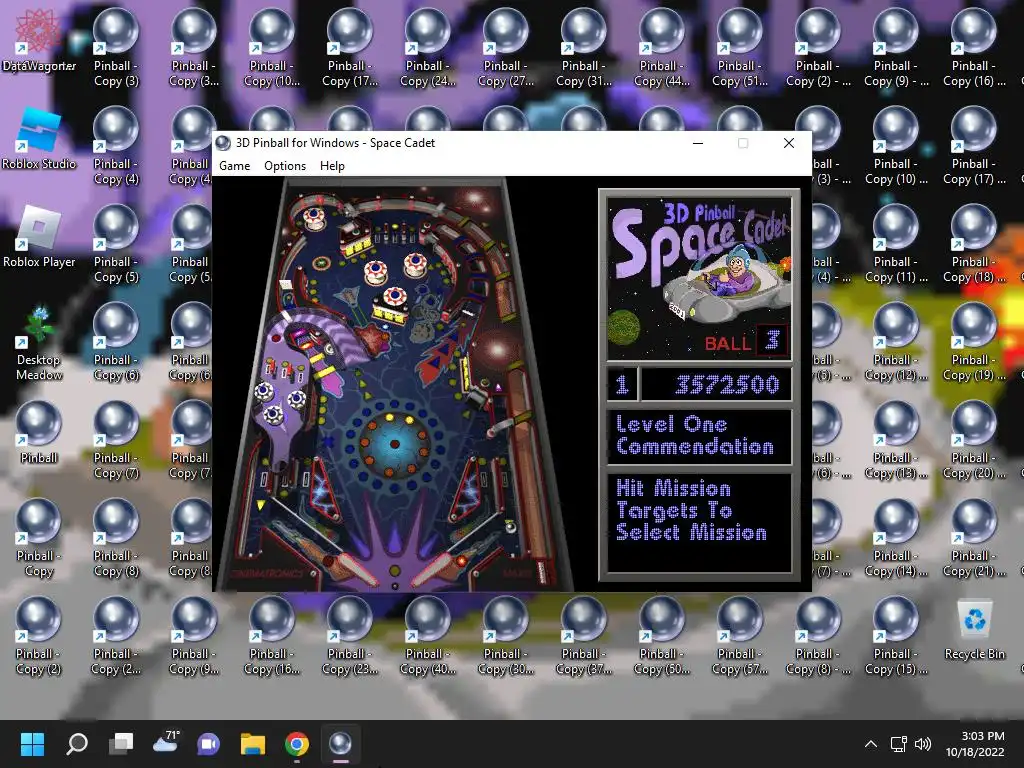
Task: Select the DataWagoner desktop shortcut
Action: (39, 42)
